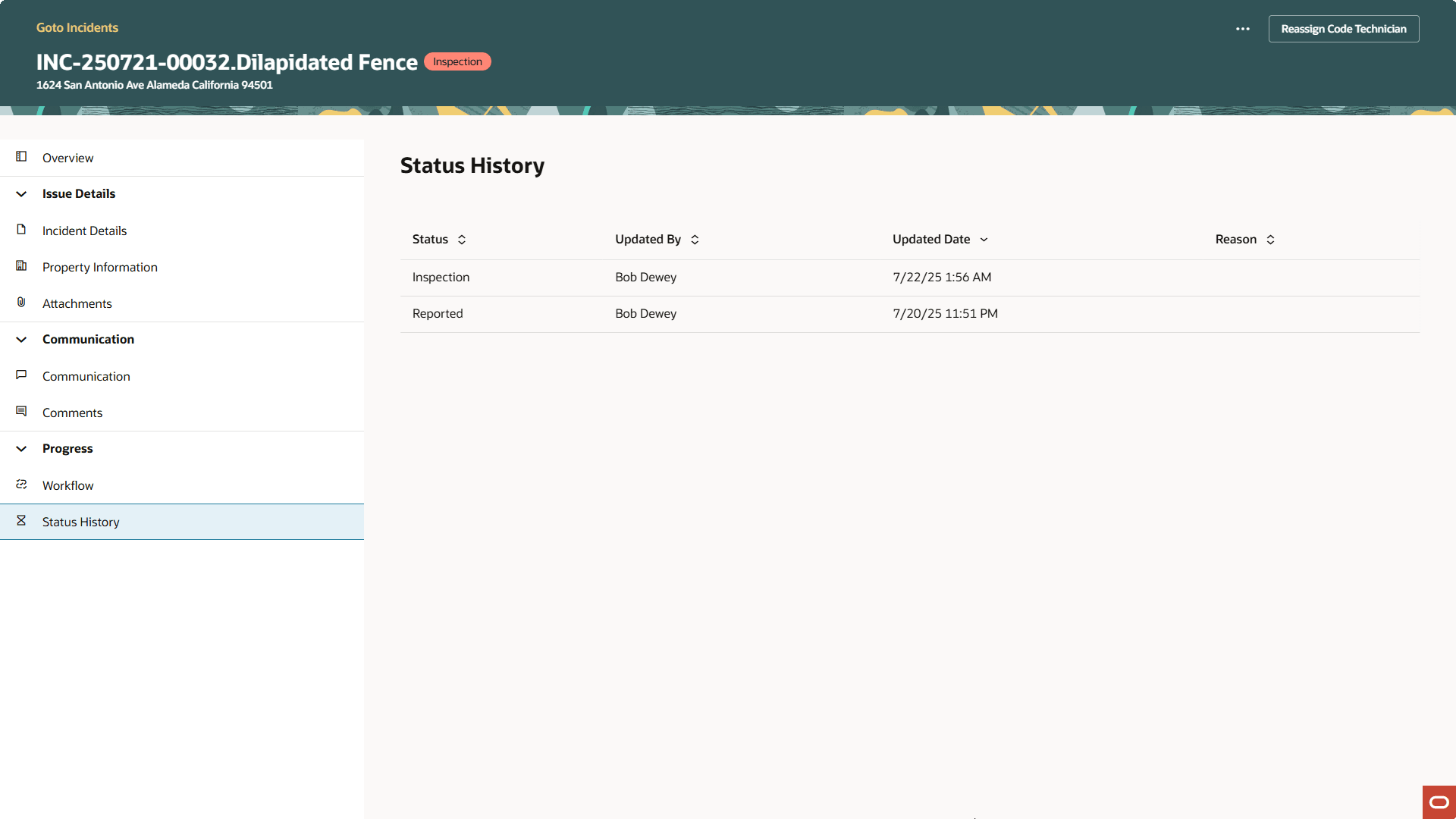1456x819 pixels.
Task: Click the Workflow icon in sidebar
Action: 21,485
